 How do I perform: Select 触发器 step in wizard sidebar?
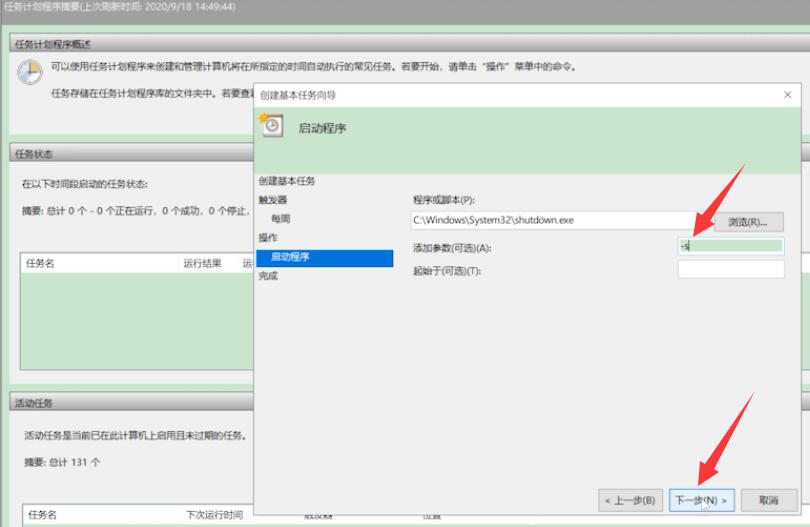(273, 200)
